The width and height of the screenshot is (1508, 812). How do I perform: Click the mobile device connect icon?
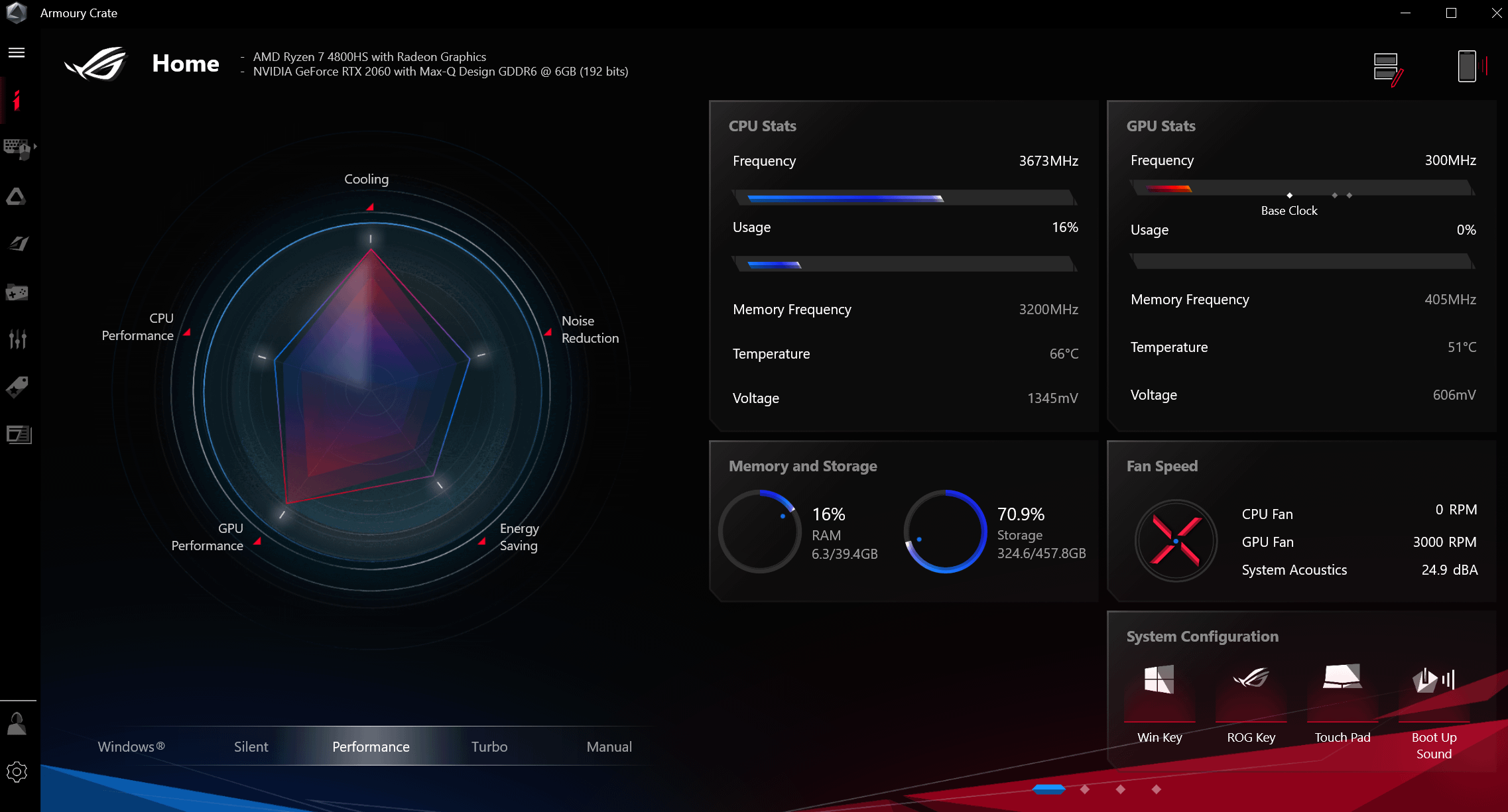coord(1468,66)
